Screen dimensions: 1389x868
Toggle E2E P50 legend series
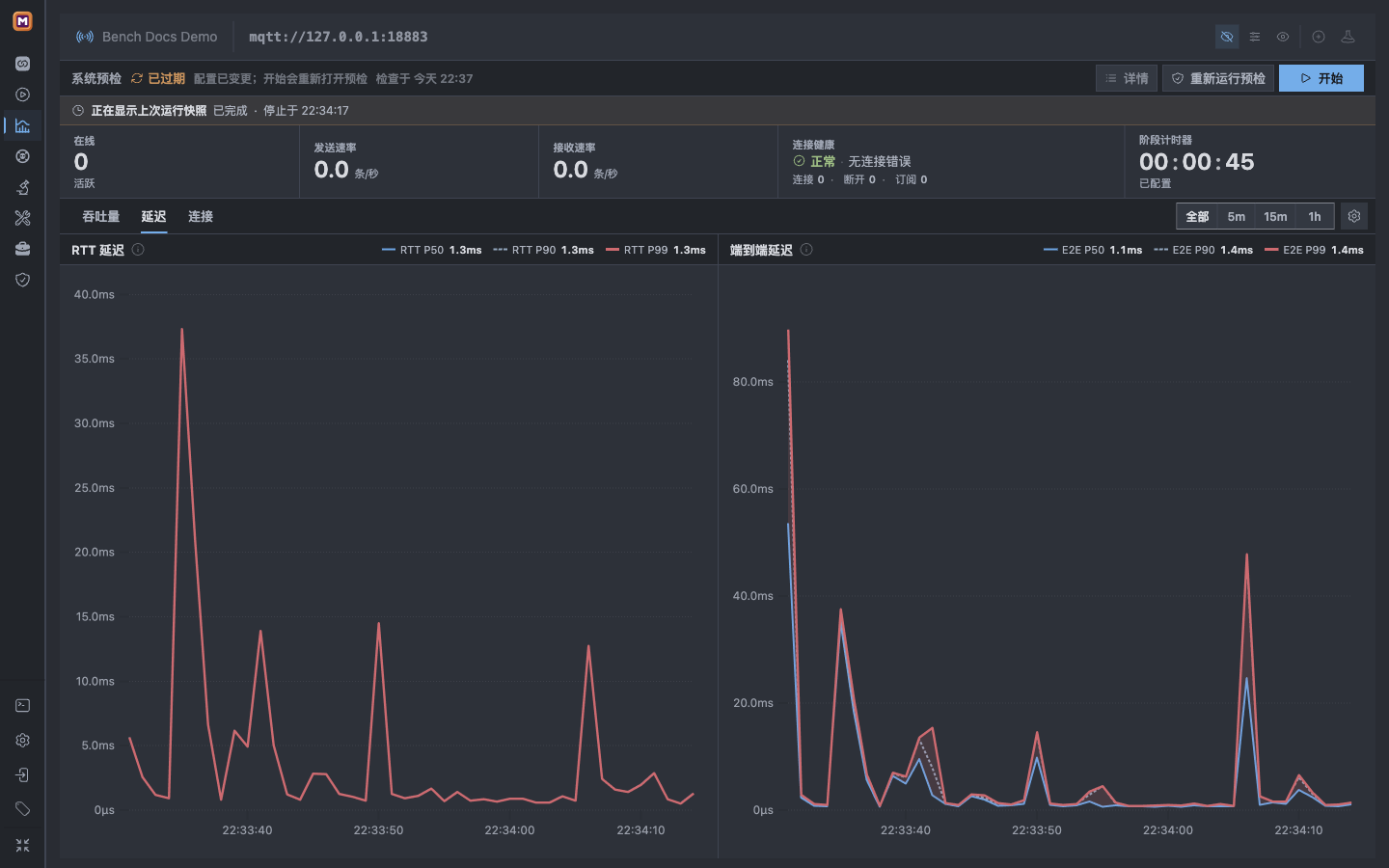pyautogui.click(x=1093, y=250)
